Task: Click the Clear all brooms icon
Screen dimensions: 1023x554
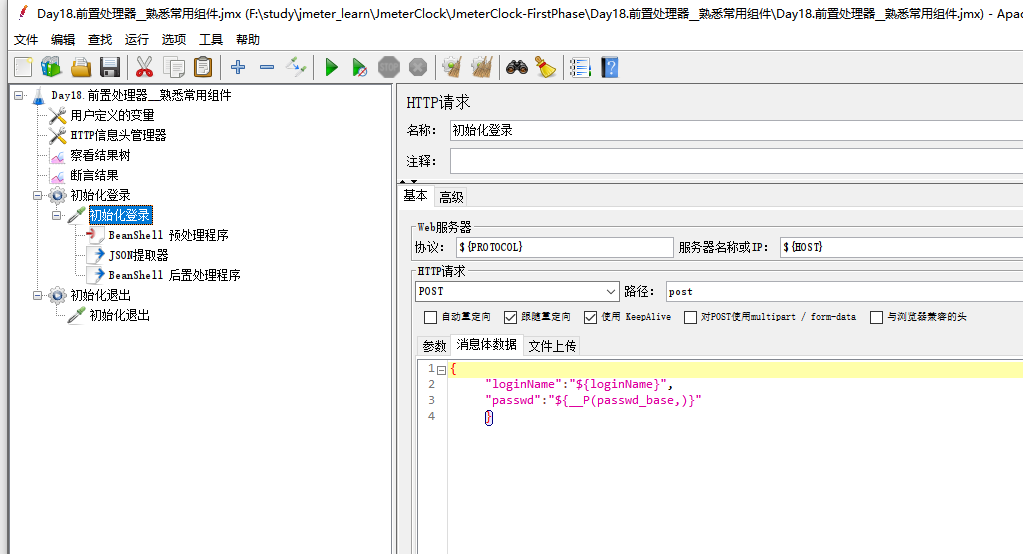Action: coord(481,67)
